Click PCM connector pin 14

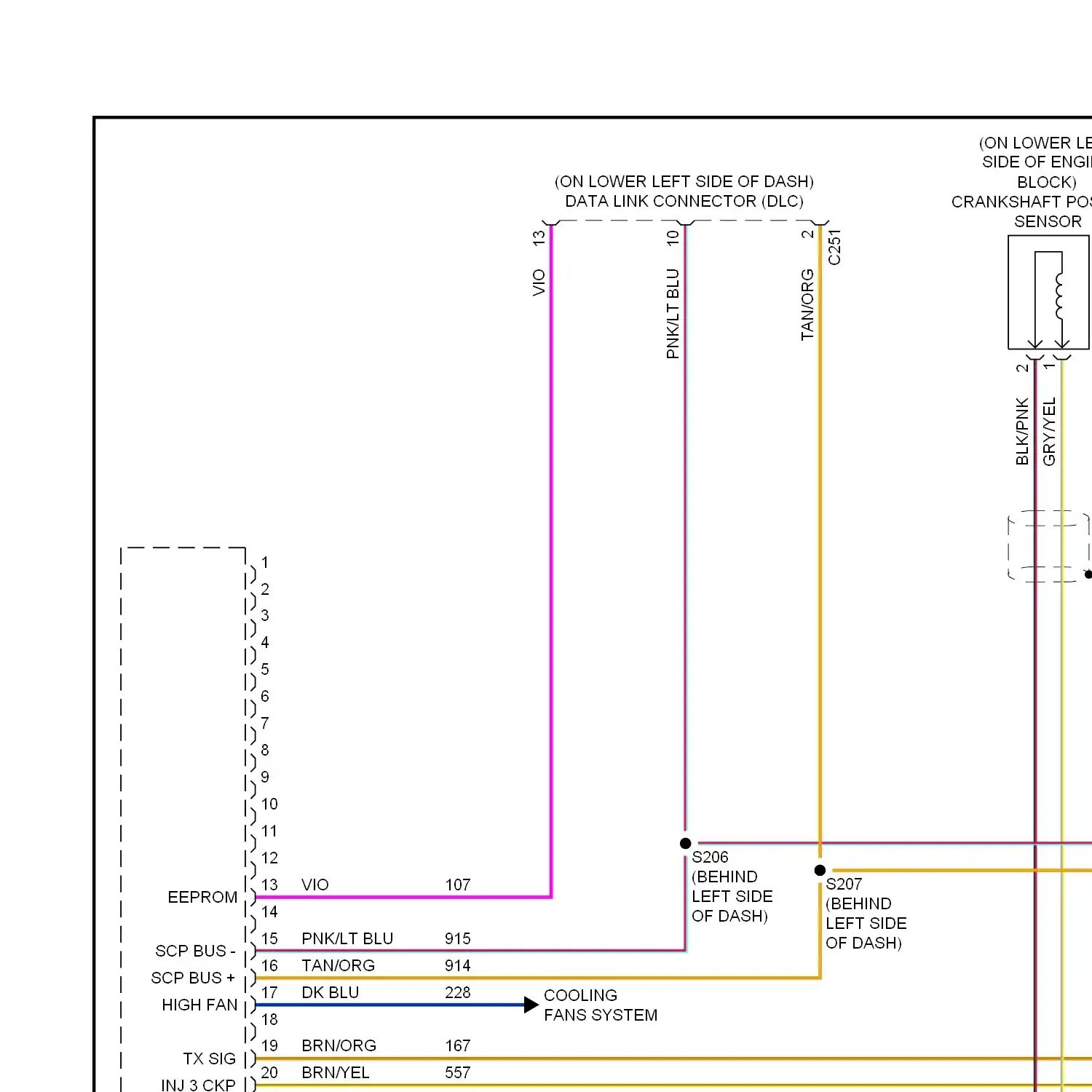(x=269, y=911)
